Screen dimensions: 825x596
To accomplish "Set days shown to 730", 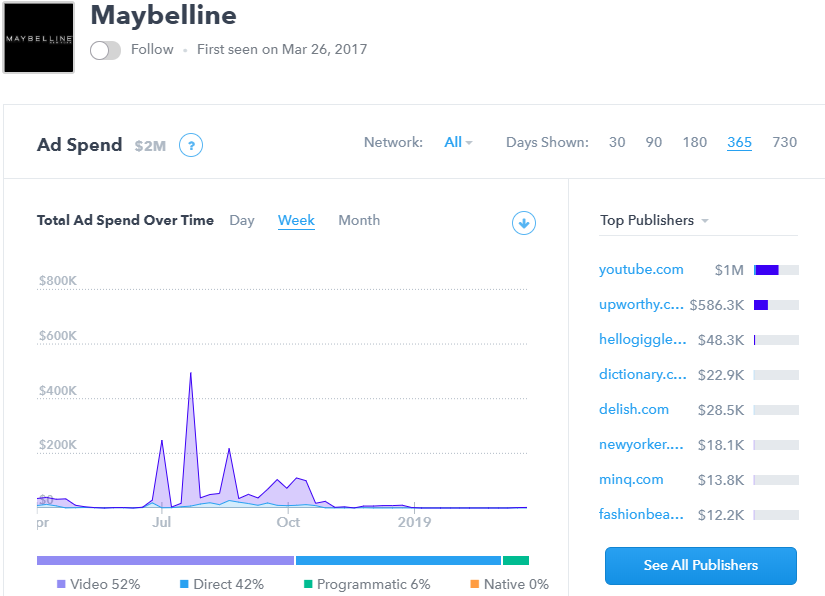I will pyautogui.click(x=784, y=142).
